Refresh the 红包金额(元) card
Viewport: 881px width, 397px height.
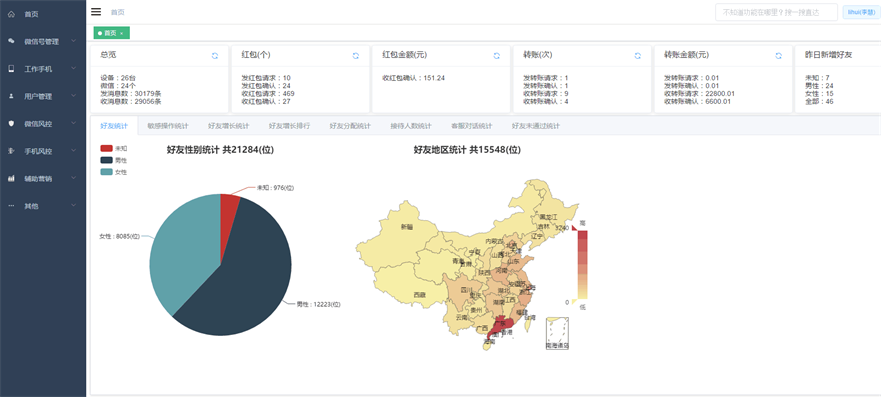point(497,56)
